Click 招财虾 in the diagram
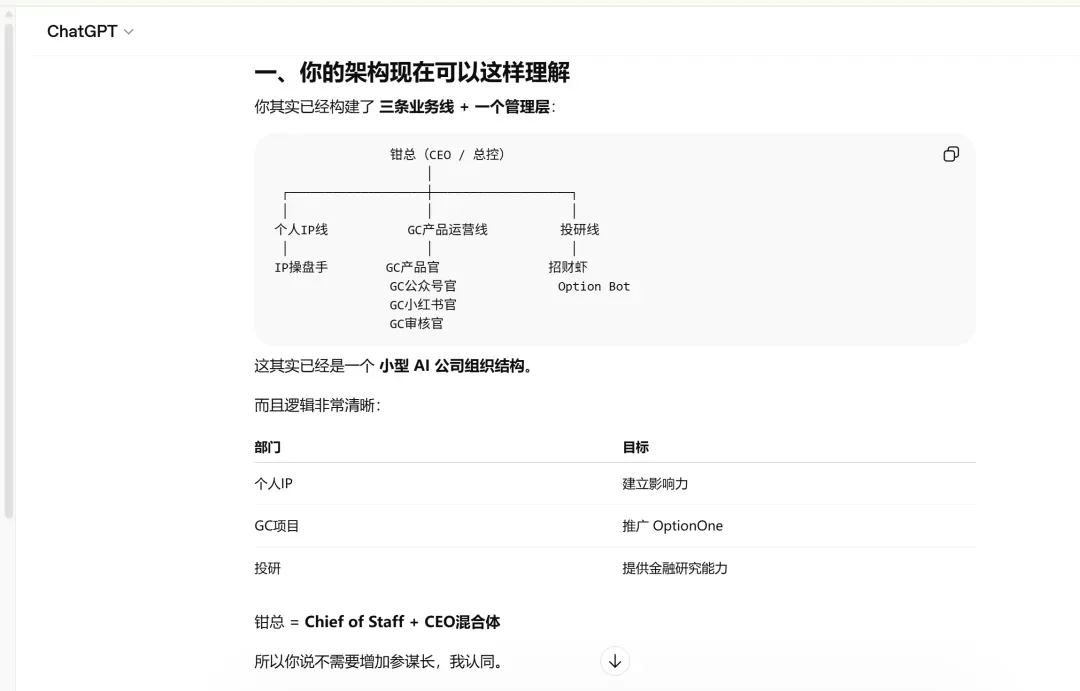Viewport: 1080px width, 691px height. (568, 267)
